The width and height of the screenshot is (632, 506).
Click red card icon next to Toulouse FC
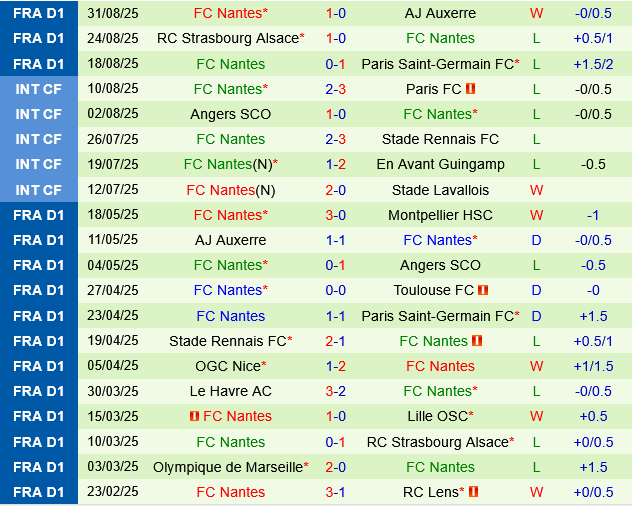[x=483, y=290]
